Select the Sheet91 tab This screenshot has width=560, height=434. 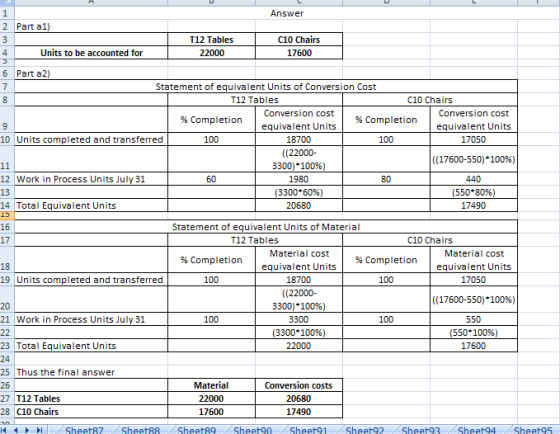(x=309, y=430)
